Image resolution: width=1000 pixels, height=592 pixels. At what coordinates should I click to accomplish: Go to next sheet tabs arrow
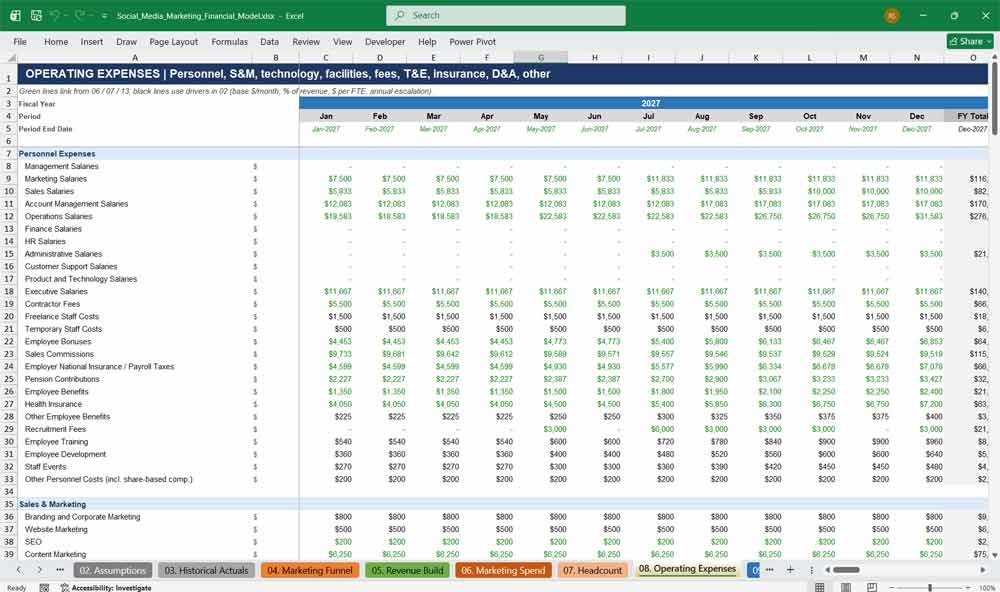point(40,570)
